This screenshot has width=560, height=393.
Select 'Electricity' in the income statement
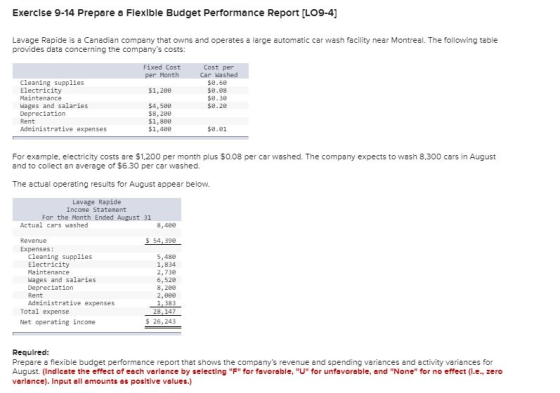click(49, 264)
